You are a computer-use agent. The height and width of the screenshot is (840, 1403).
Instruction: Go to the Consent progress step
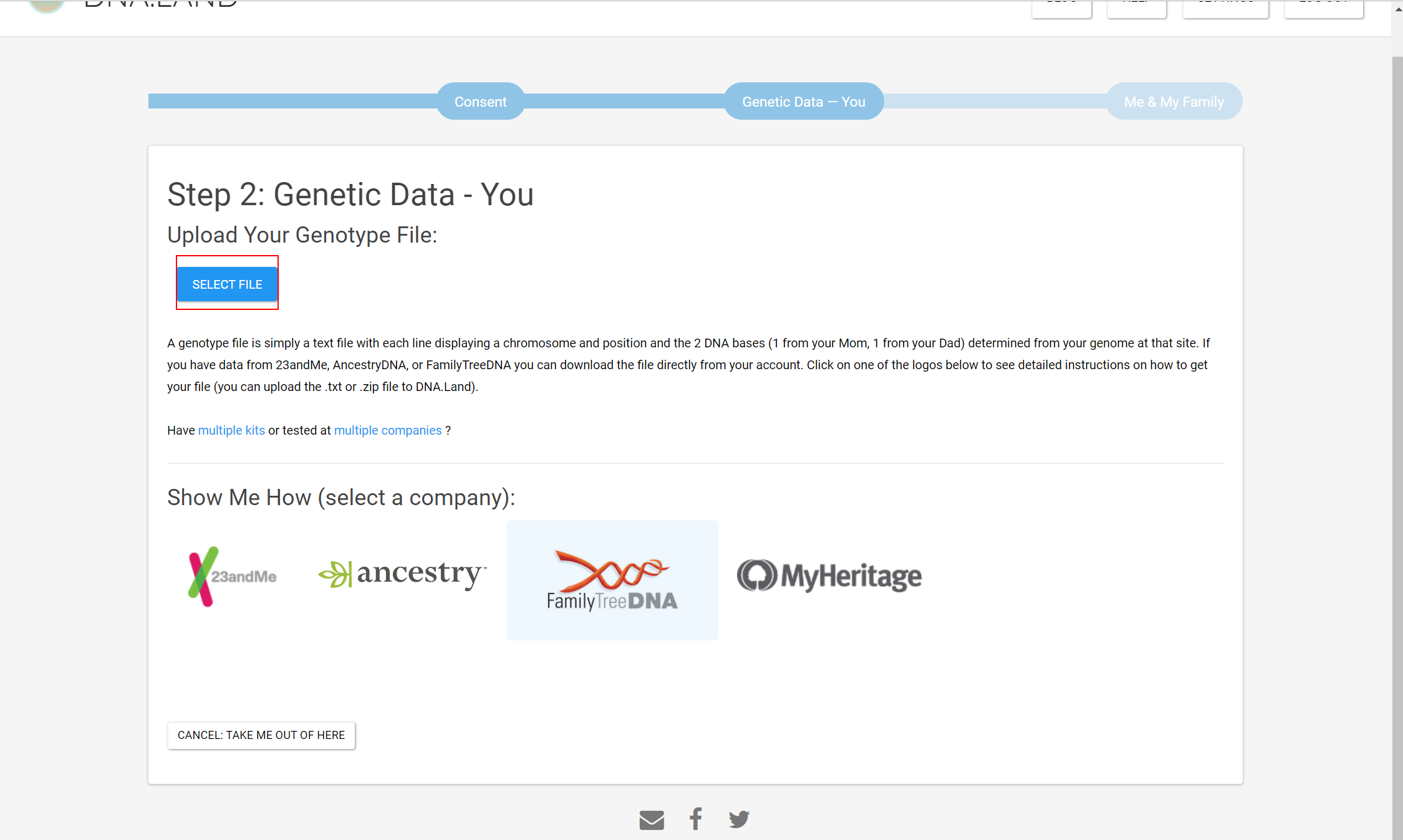pyautogui.click(x=480, y=101)
